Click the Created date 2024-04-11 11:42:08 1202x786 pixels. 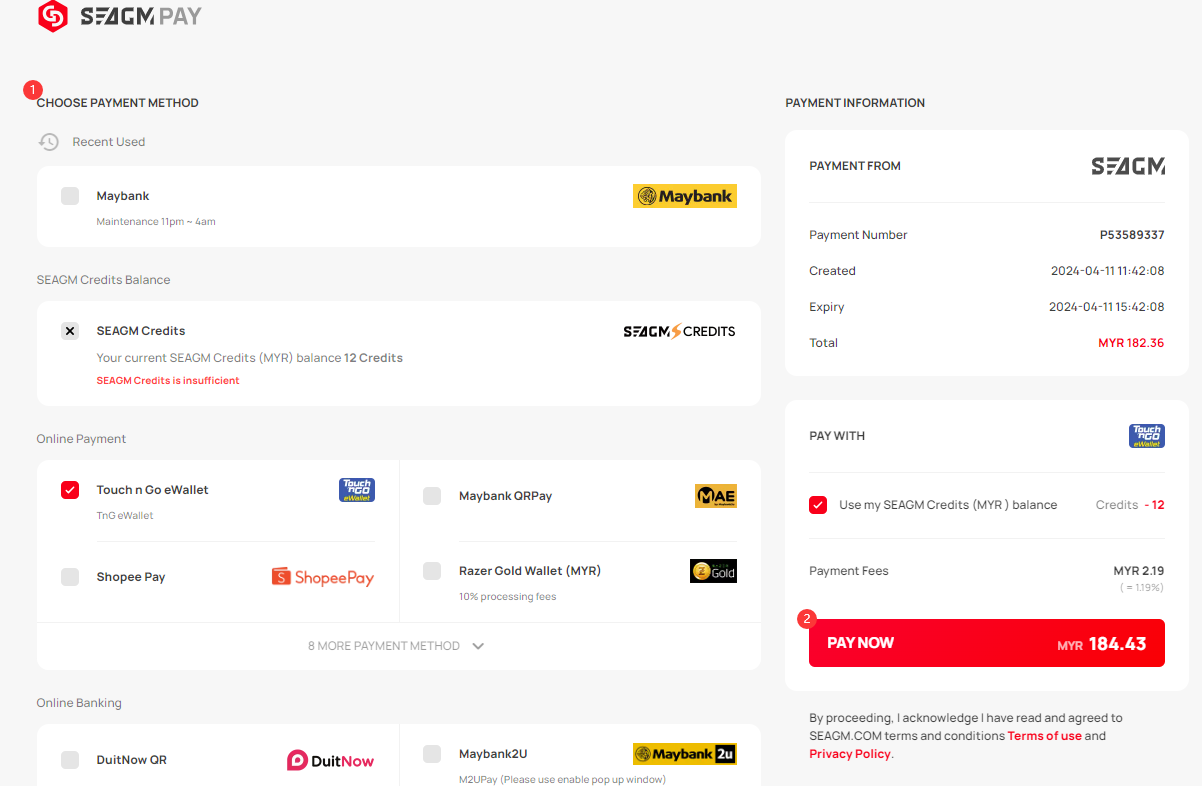pos(1108,271)
